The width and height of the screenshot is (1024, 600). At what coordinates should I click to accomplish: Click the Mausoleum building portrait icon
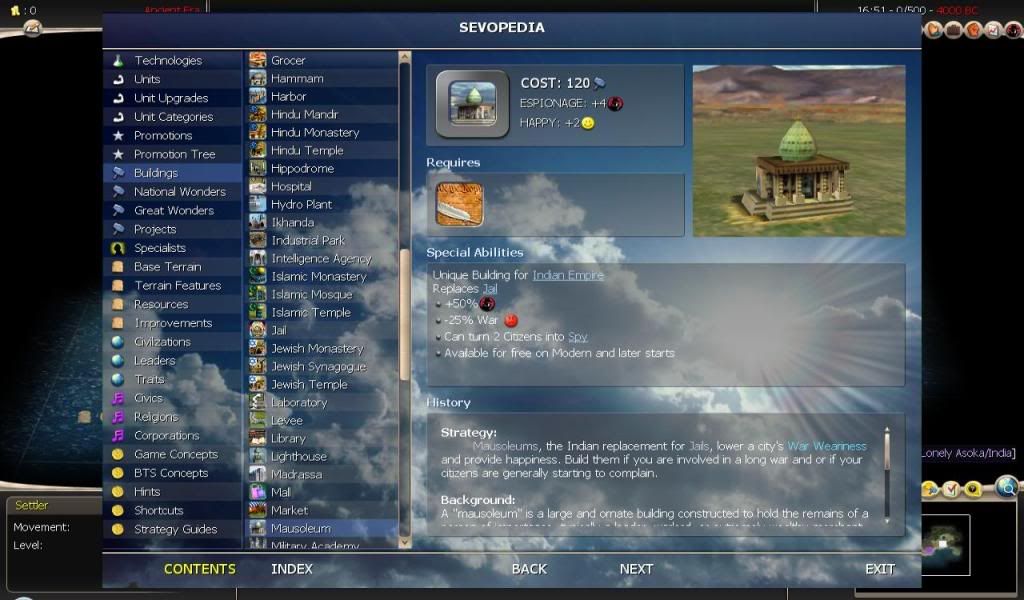click(x=473, y=103)
